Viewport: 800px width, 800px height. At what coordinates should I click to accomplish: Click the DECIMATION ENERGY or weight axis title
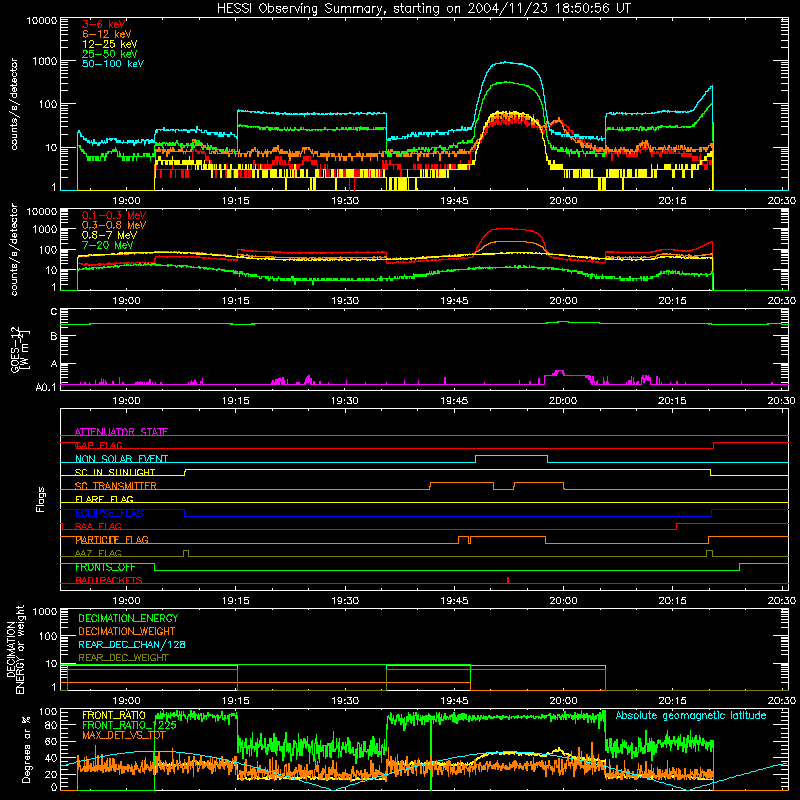(15, 649)
